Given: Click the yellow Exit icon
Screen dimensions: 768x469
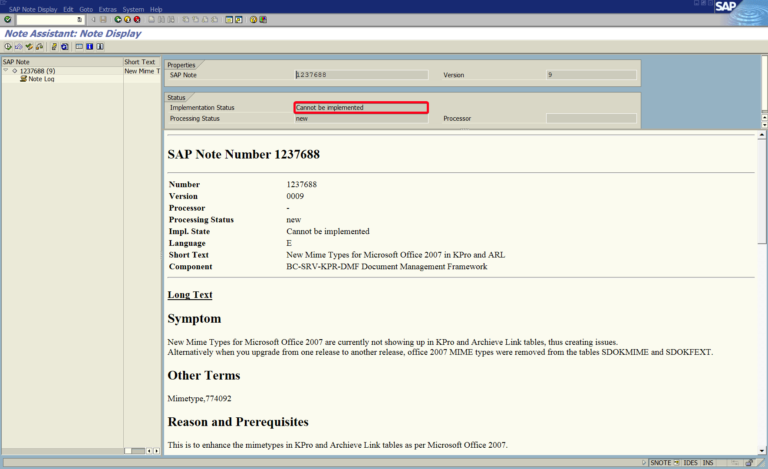Looking at the screenshot, I should click(x=127, y=20).
